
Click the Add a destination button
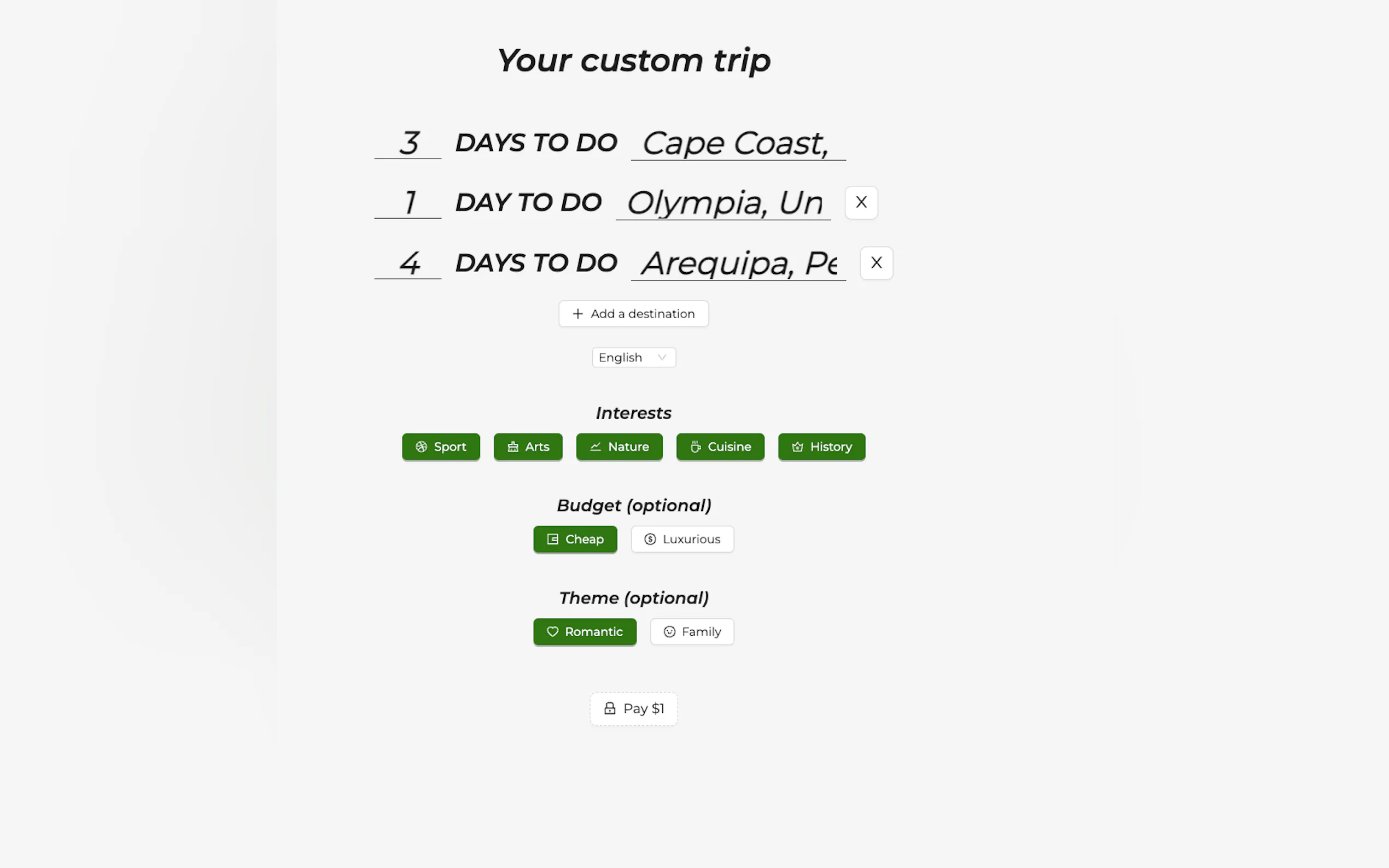tap(633, 313)
